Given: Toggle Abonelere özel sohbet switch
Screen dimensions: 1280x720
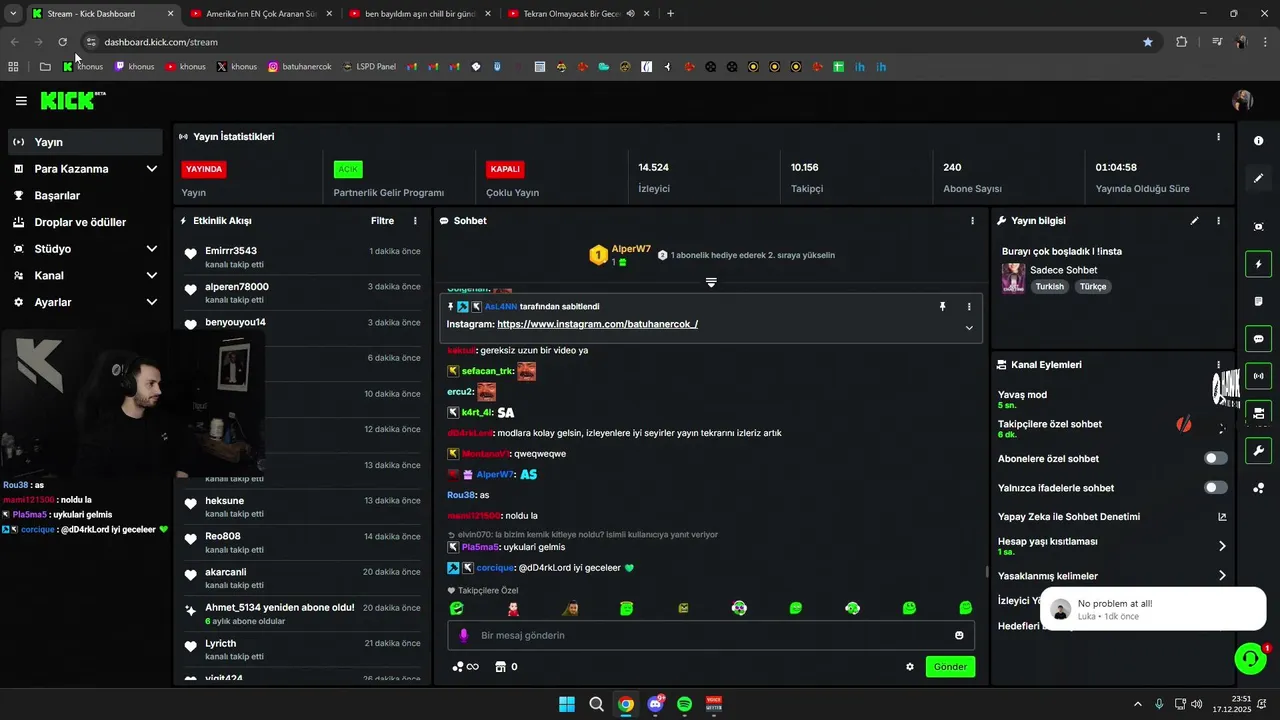Looking at the screenshot, I should tap(1215, 458).
